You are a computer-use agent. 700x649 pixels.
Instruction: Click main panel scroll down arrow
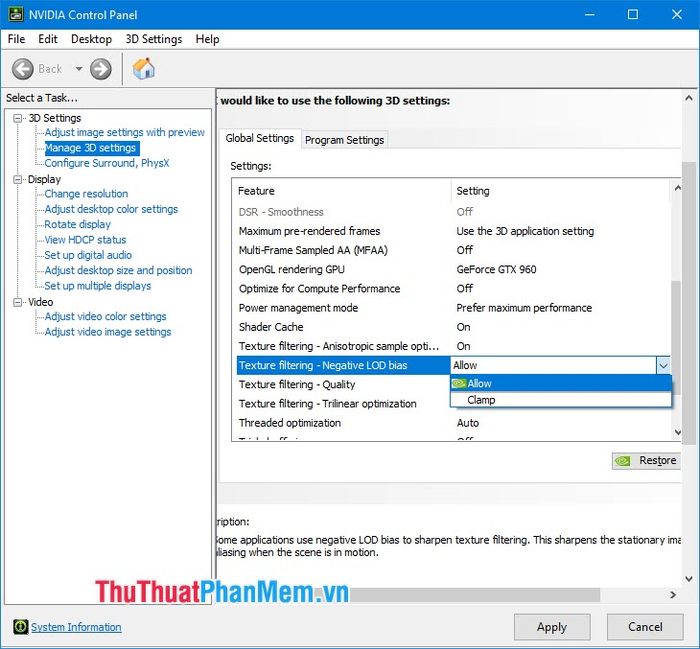[x=689, y=579]
